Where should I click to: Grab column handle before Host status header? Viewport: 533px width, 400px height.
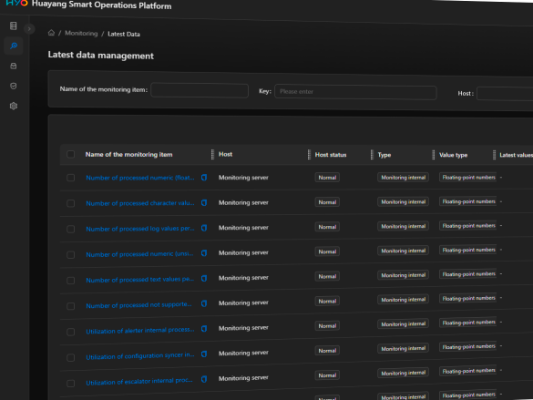[x=309, y=155]
